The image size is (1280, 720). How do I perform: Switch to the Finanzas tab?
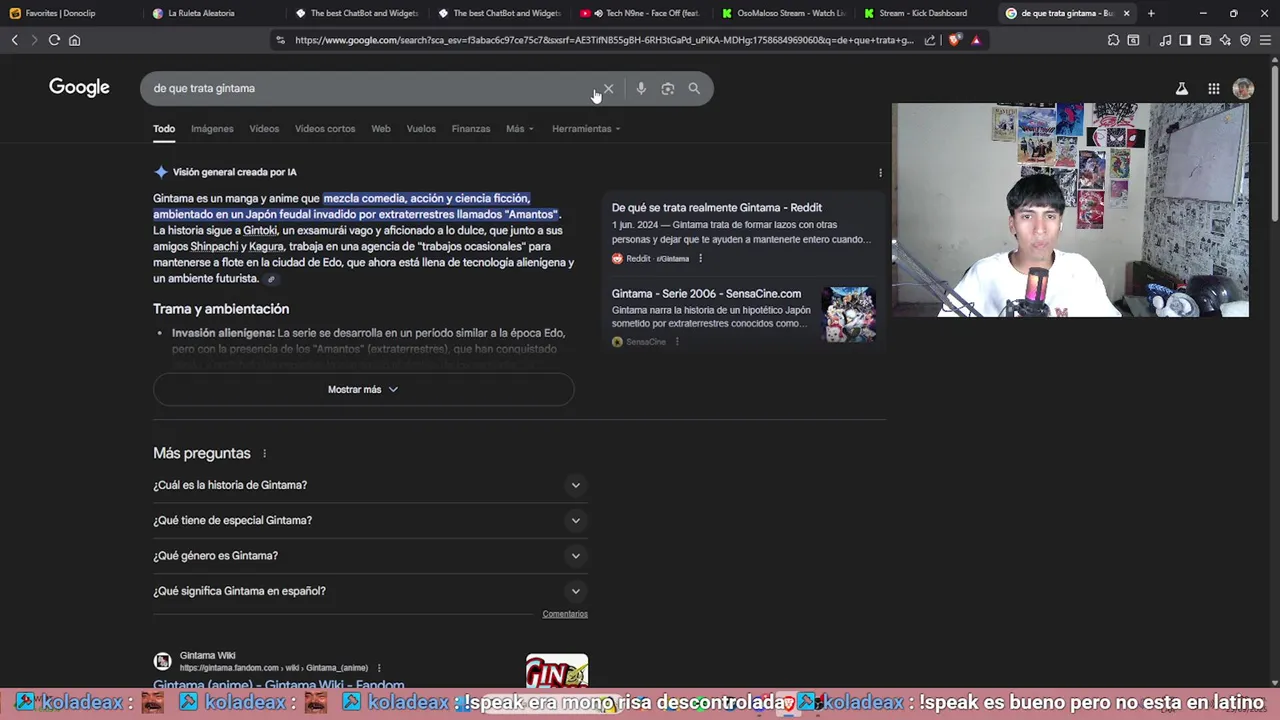point(471,128)
